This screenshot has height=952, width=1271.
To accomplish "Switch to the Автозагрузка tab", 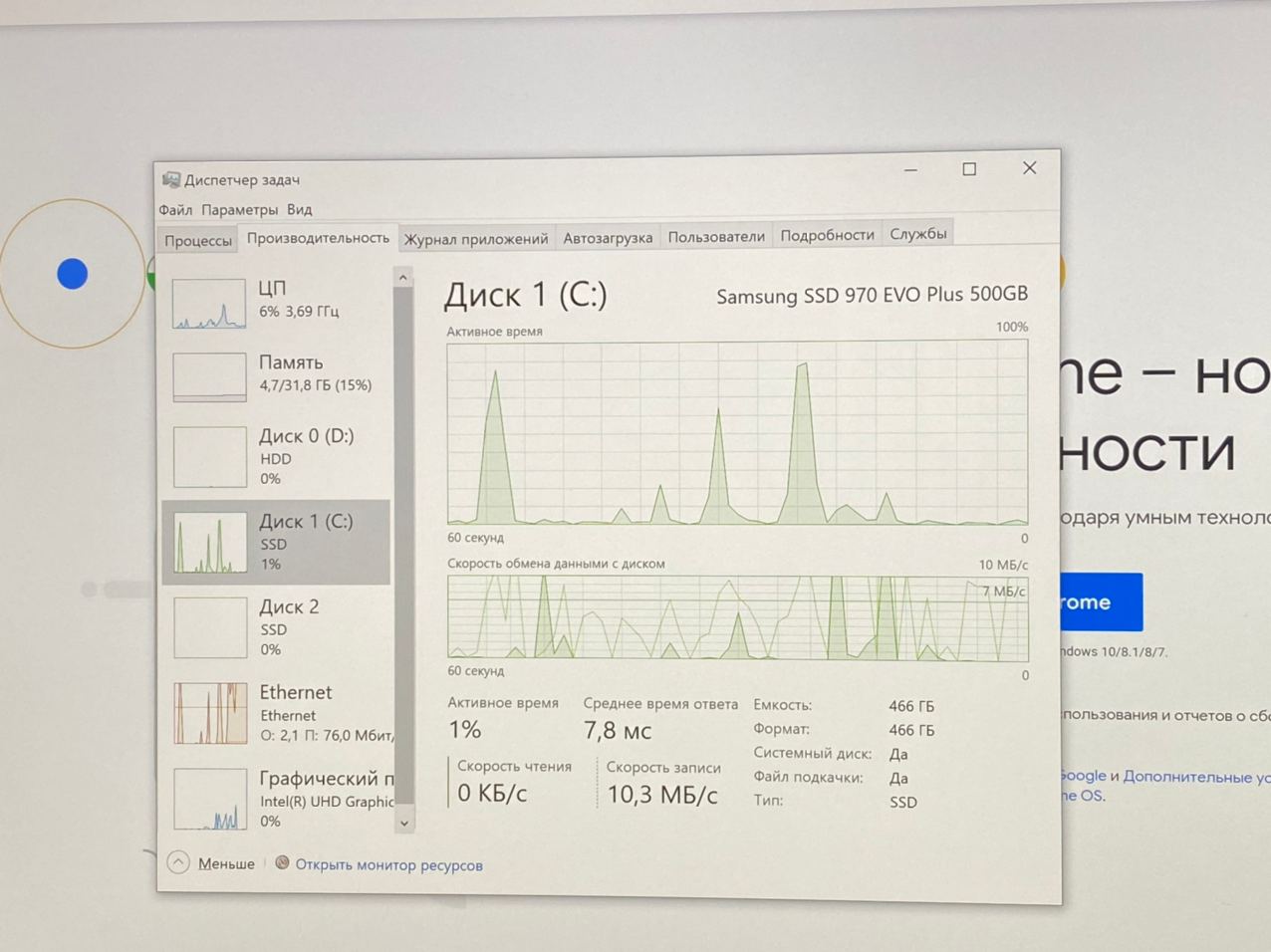I will point(608,237).
